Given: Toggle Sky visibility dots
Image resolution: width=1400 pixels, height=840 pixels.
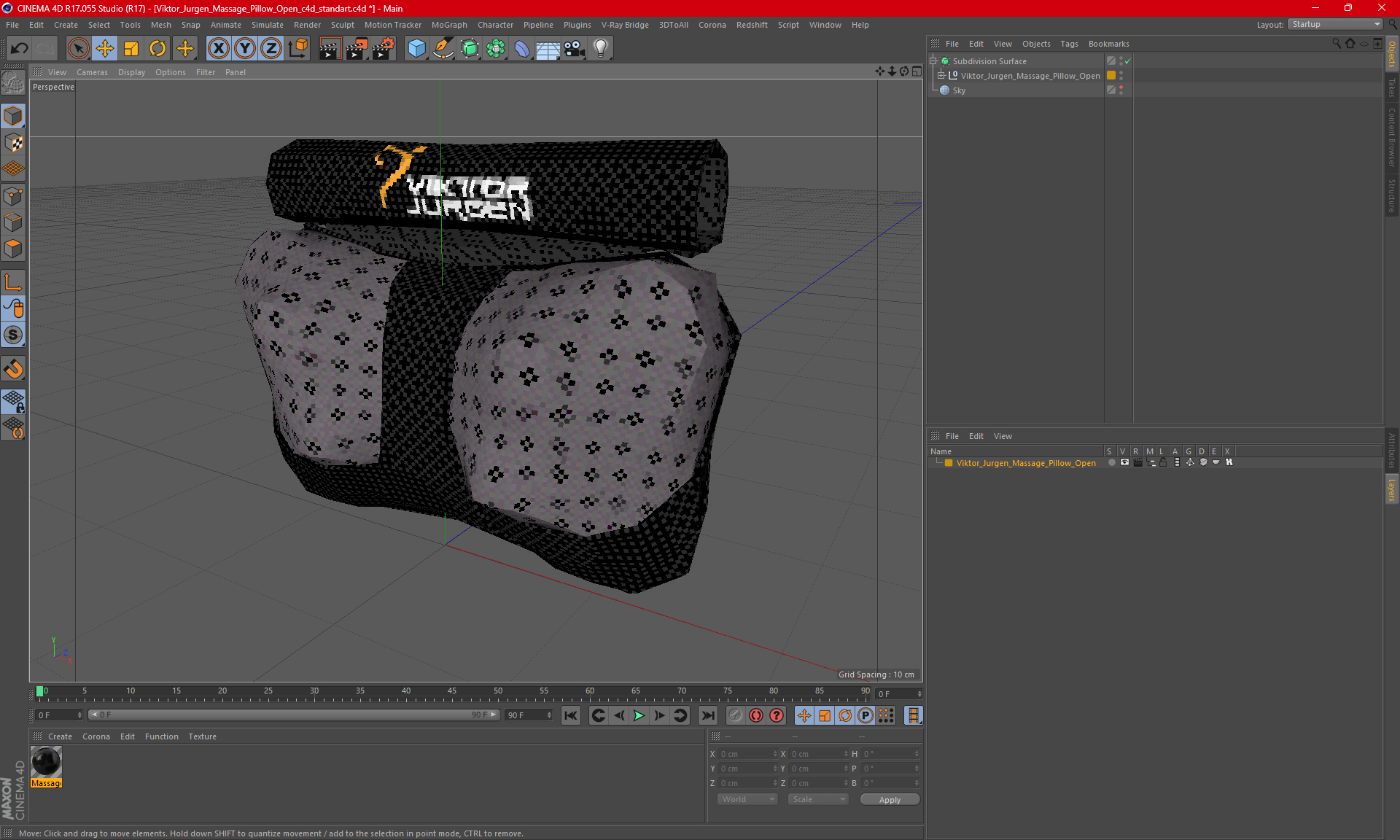Looking at the screenshot, I should tap(1121, 90).
